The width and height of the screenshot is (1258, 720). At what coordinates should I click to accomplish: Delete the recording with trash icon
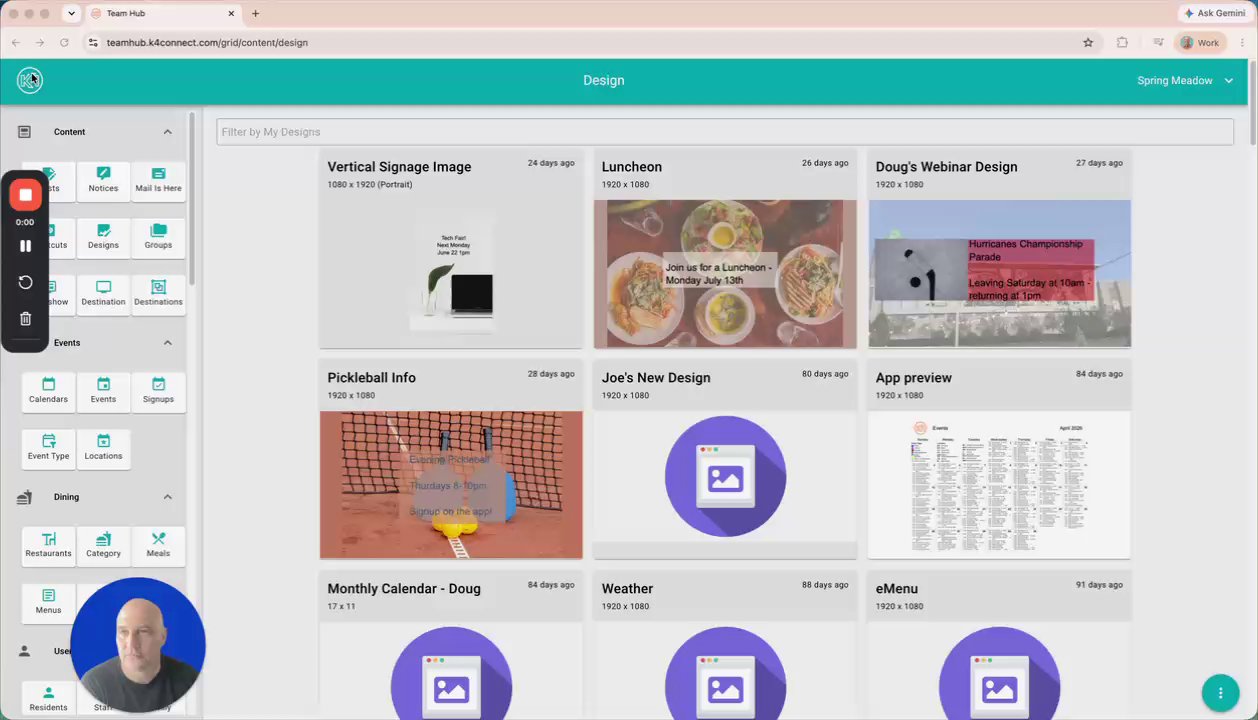coord(25,319)
